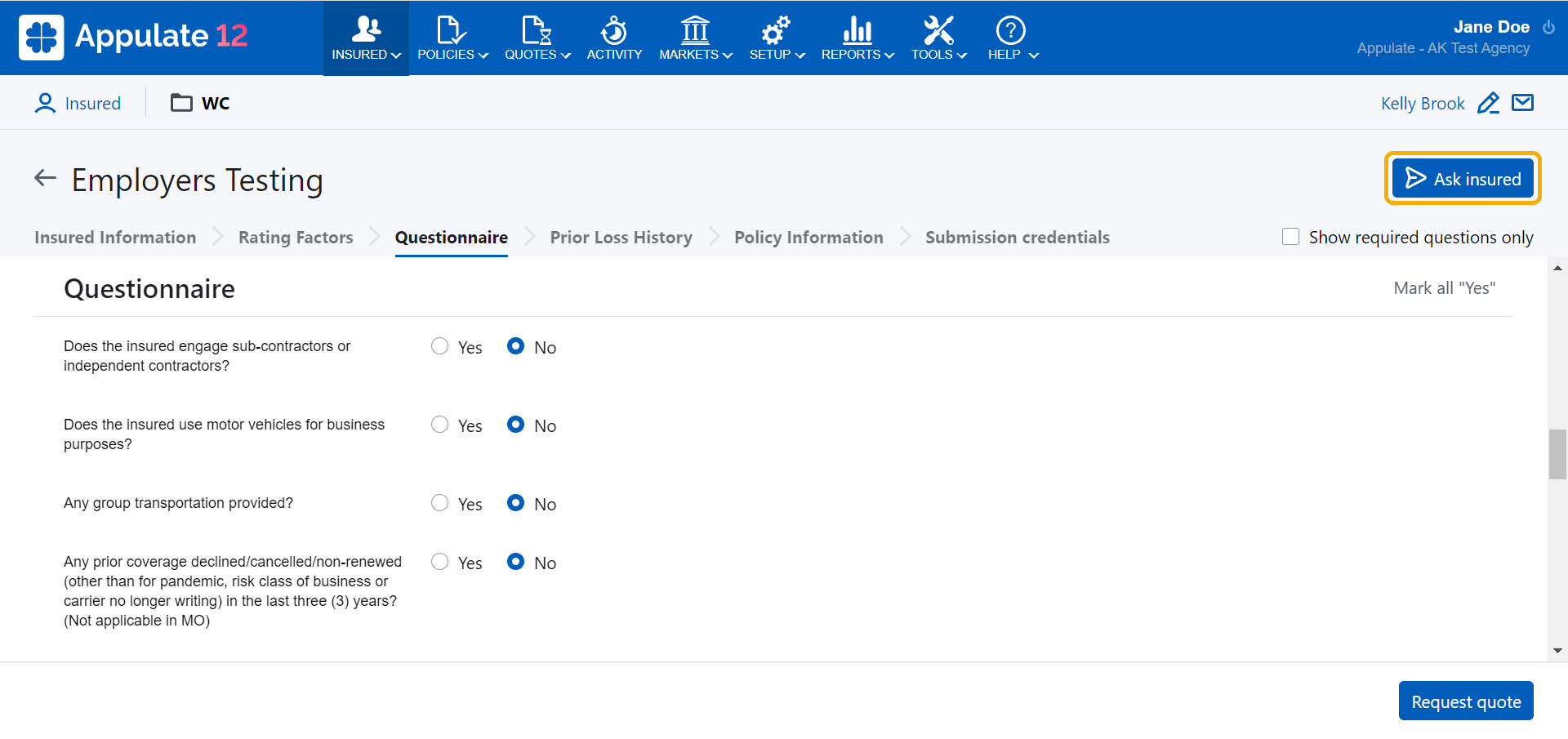Expand the Markets dropdown menu
Screen dimensions: 1568x739
click(695, 38)
